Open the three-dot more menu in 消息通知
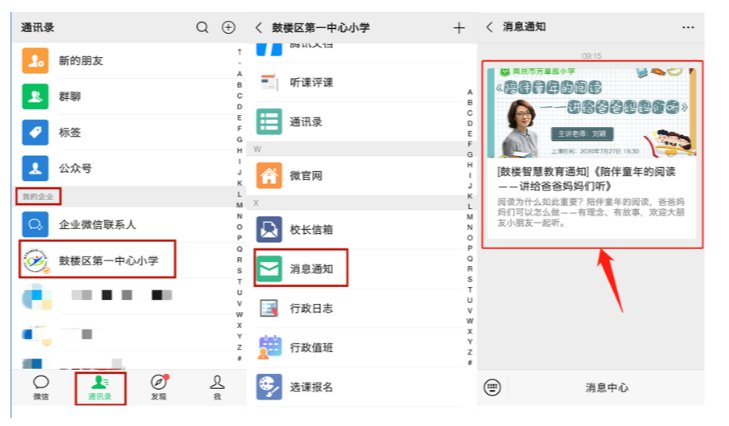This screenshot has height=426, width=729. pos(687,27)
